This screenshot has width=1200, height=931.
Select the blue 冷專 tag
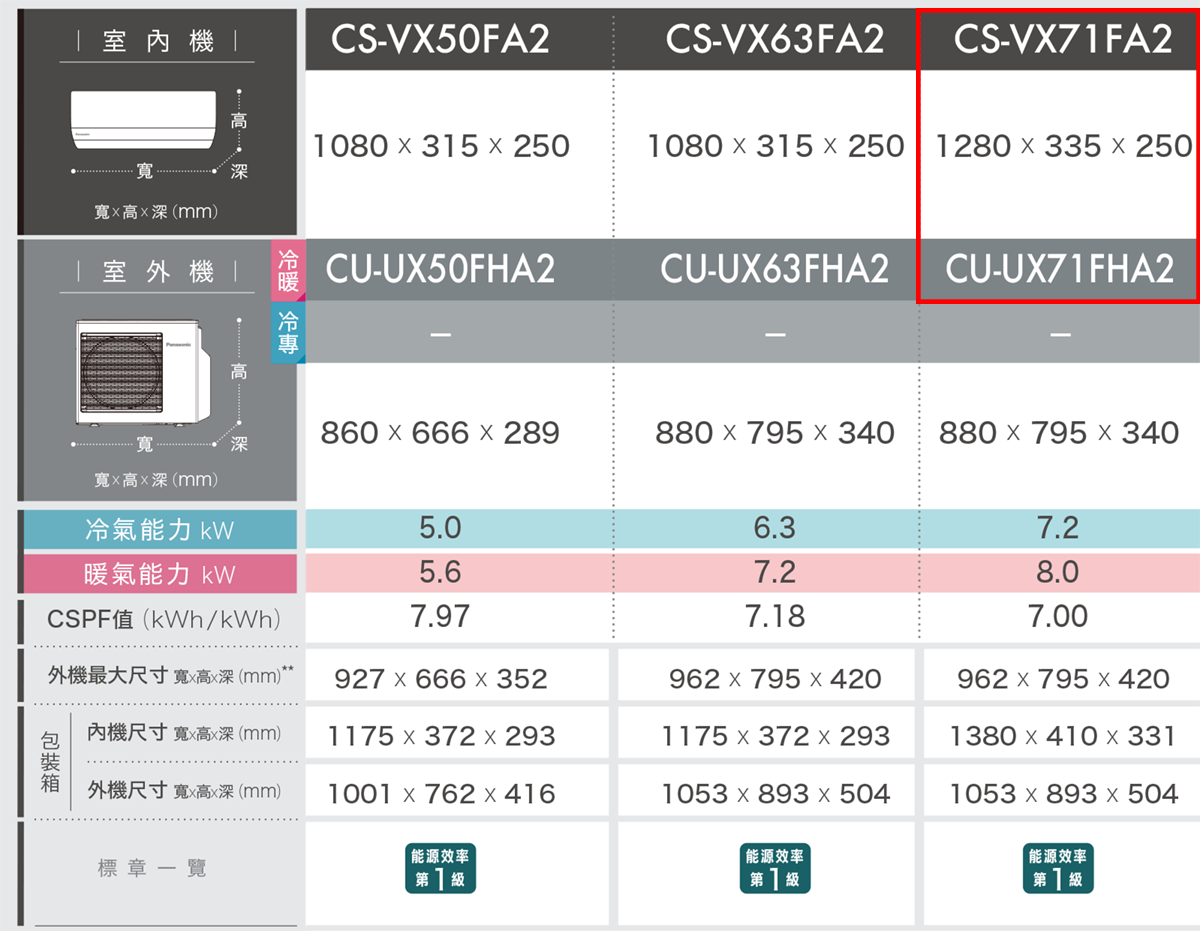[288, 333]
